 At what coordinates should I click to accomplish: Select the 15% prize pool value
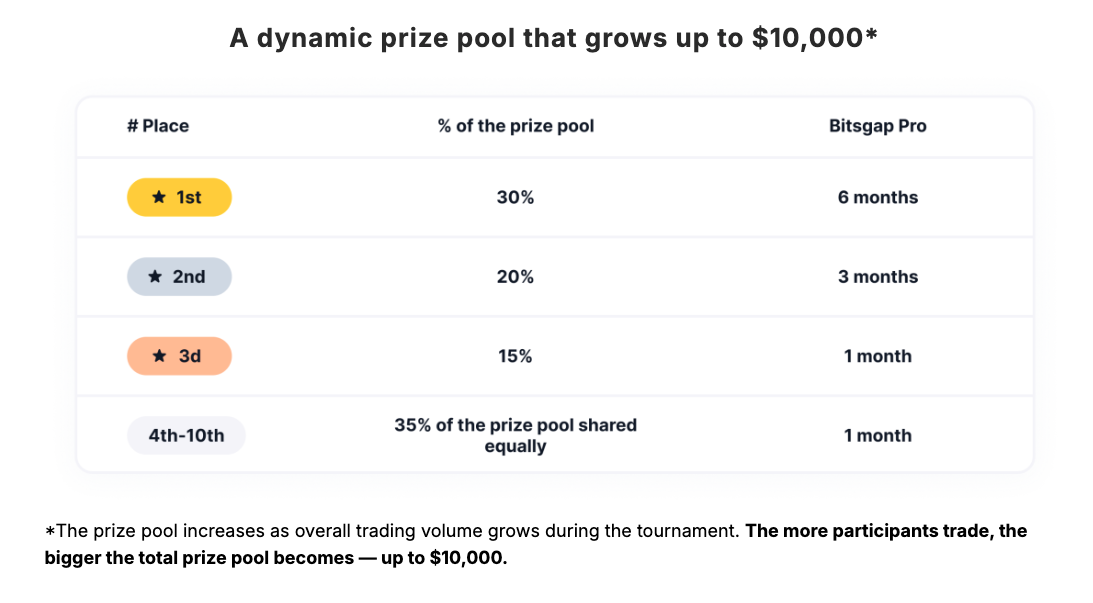(515, 356)
